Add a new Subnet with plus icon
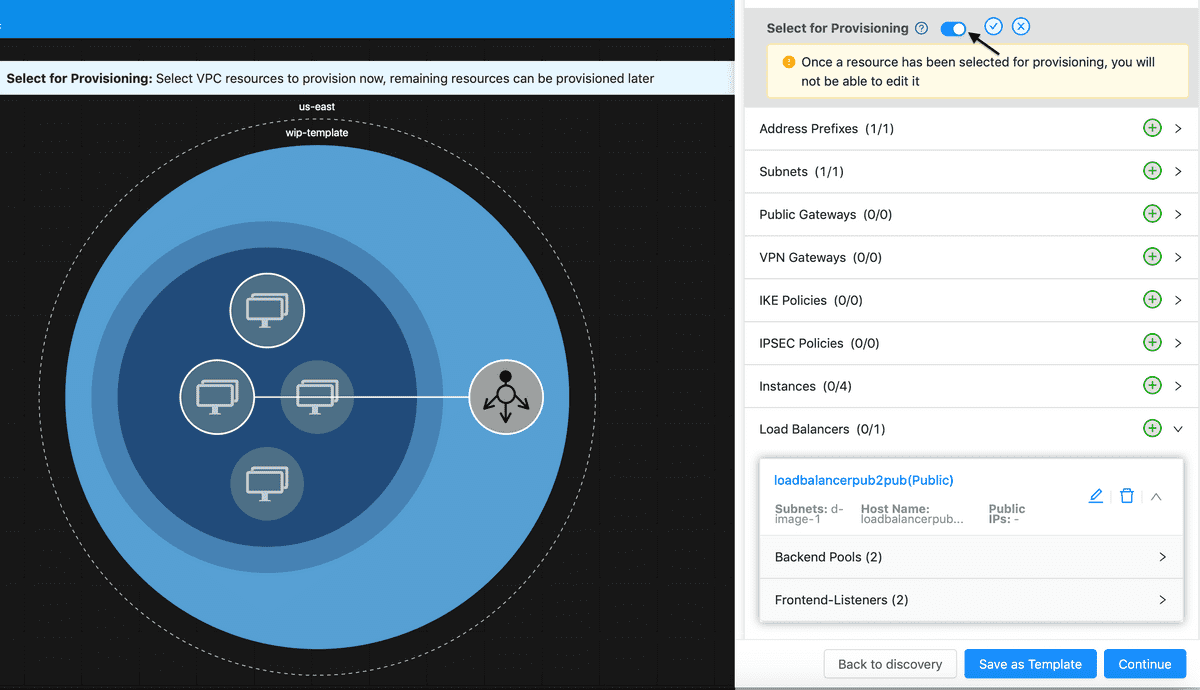Image resolution: width=1200 pixels, height=690 pixels. (x=1152, y=172)
